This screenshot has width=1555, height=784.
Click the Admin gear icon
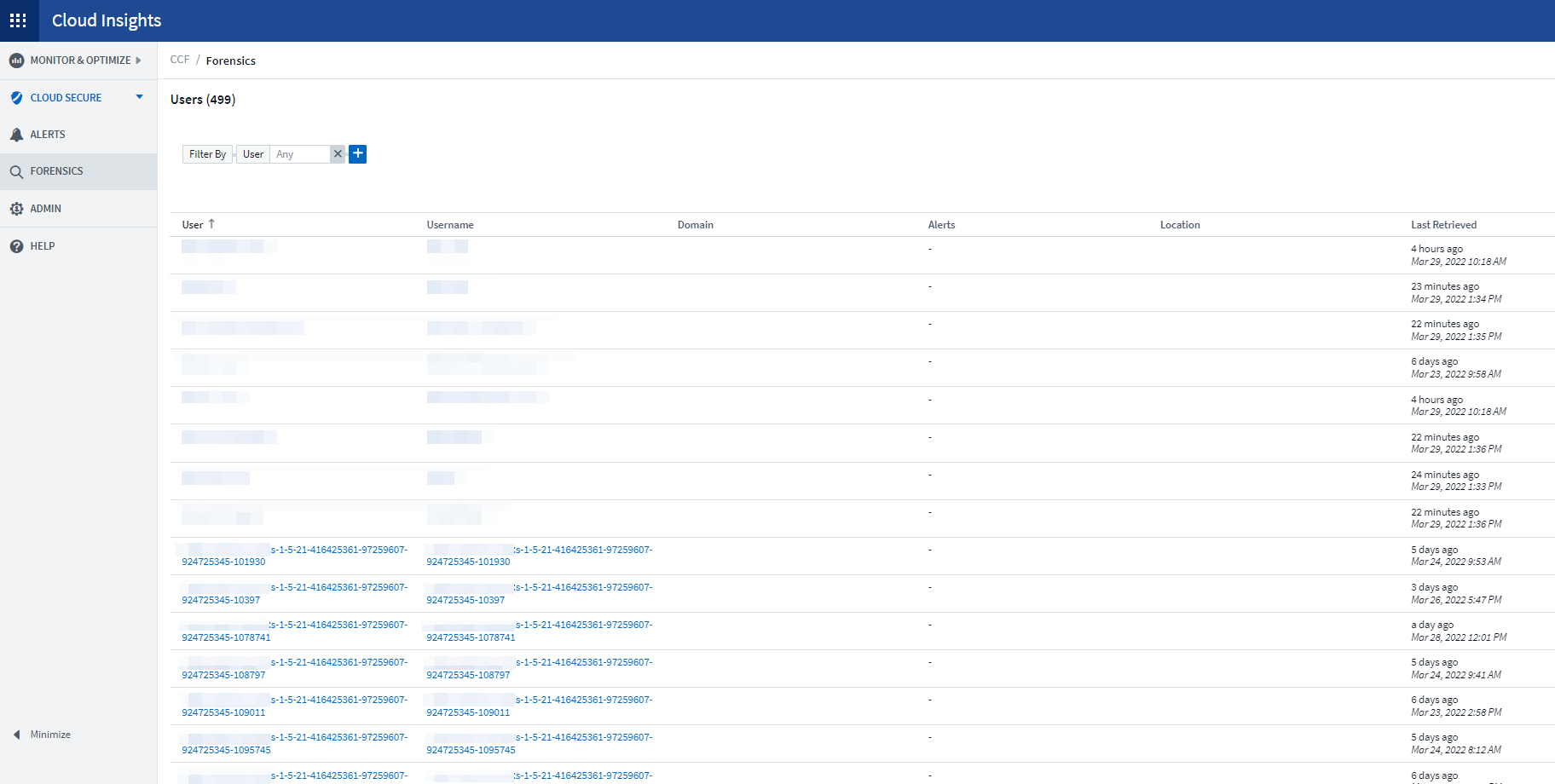coord(16,209)
